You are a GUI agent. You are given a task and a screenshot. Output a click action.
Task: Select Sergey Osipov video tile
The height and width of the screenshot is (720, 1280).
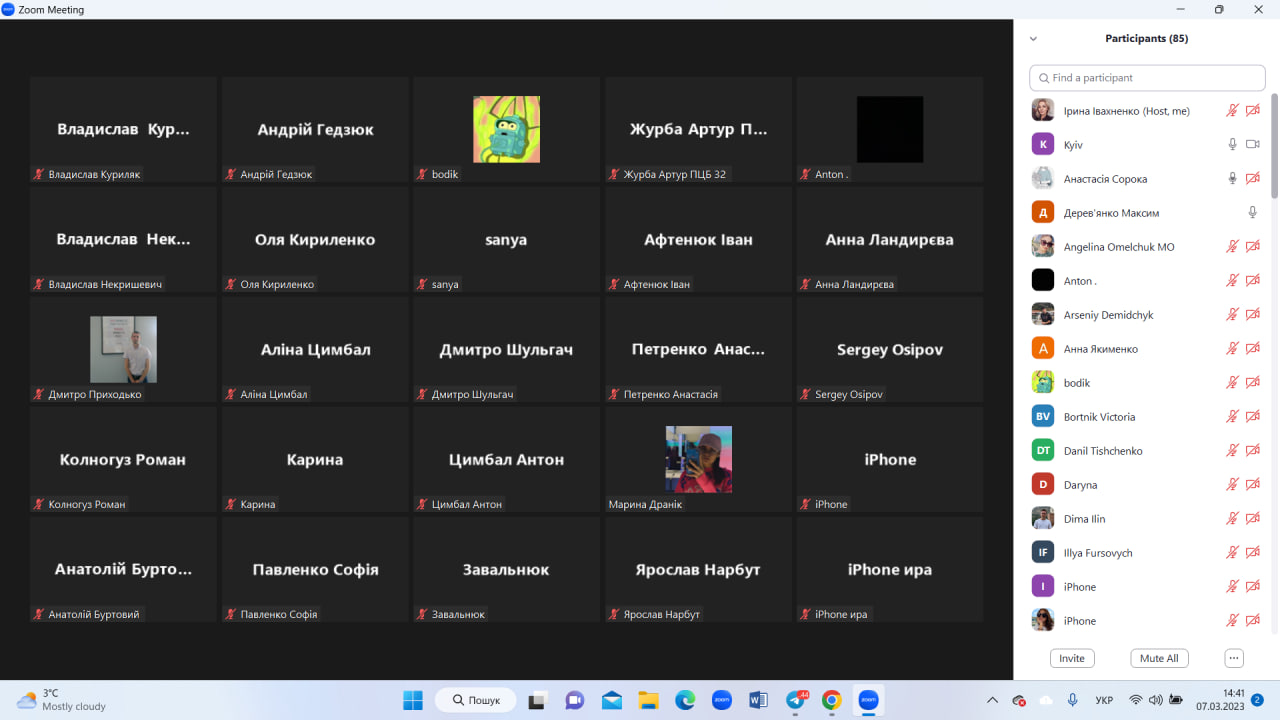point(890,350)
